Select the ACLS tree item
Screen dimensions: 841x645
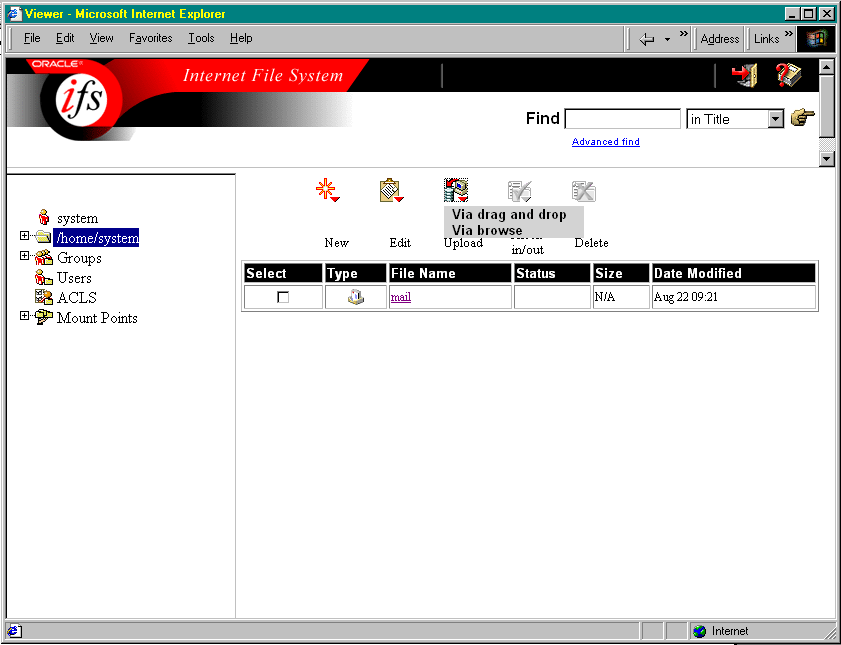(x=77, y=298)
